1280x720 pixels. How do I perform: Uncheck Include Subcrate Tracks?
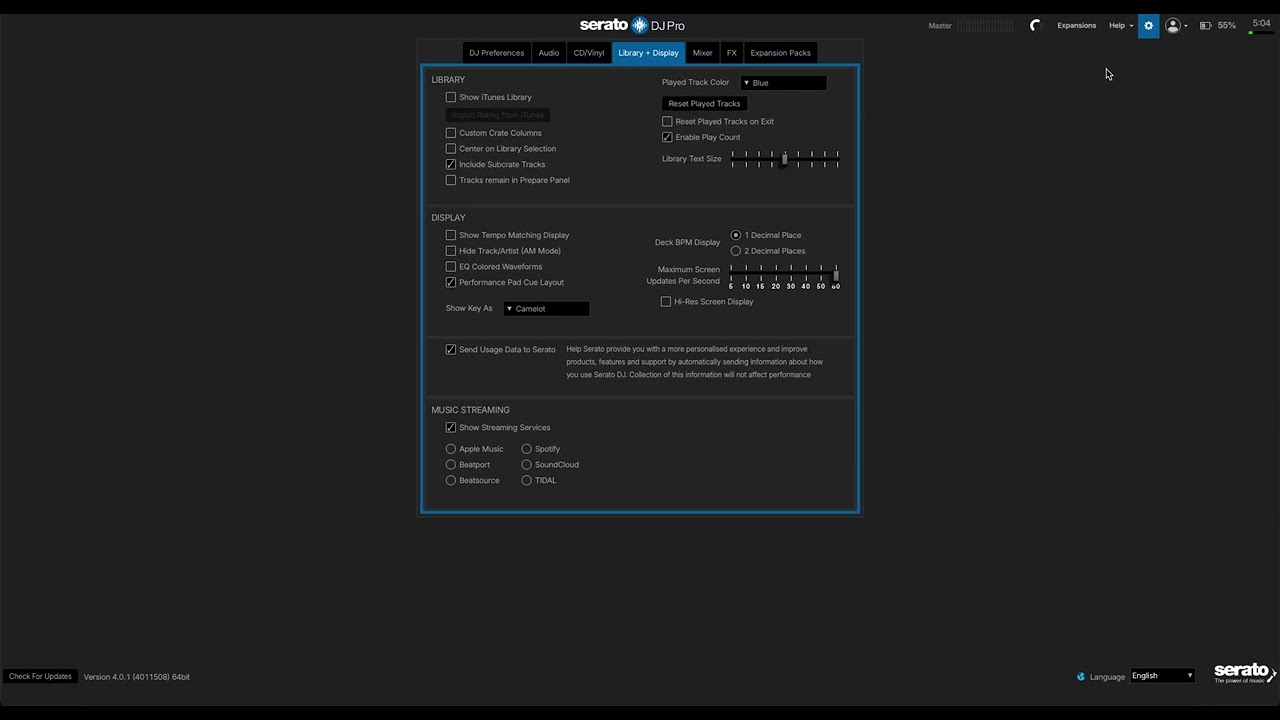tap(451, 164)
